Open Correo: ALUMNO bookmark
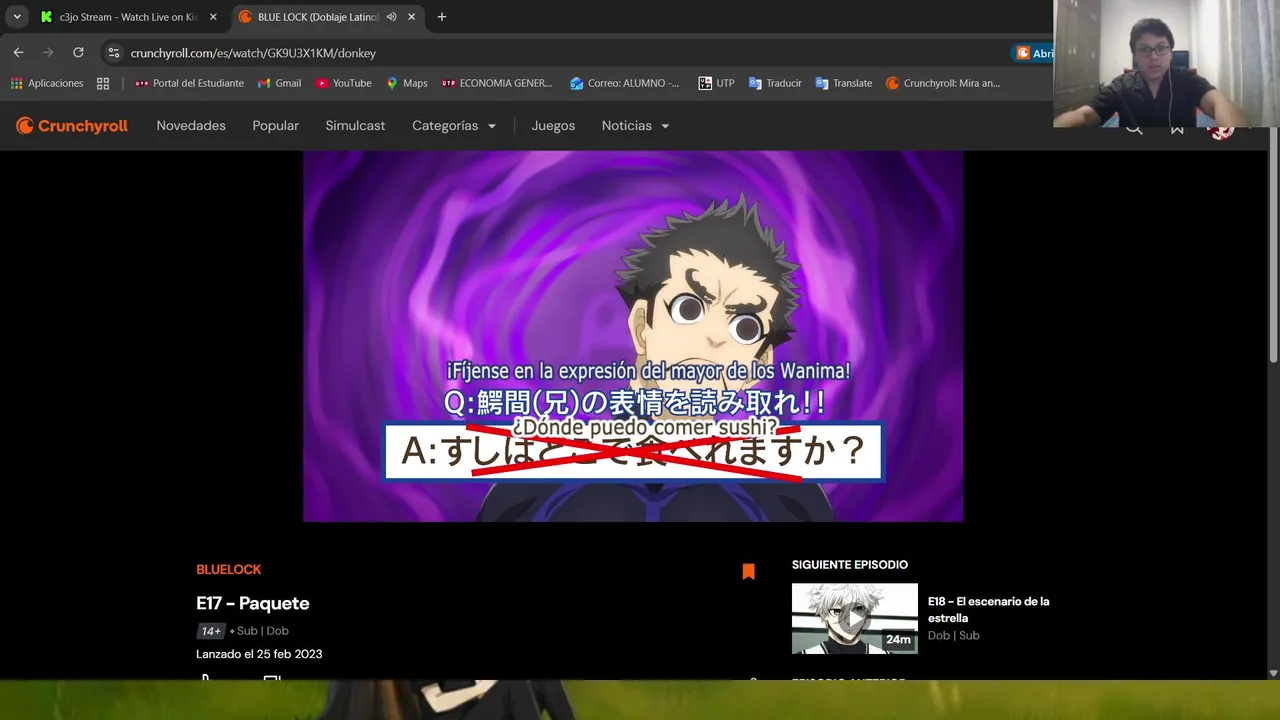Viewport: 1280px width, 720px height. 624,83
